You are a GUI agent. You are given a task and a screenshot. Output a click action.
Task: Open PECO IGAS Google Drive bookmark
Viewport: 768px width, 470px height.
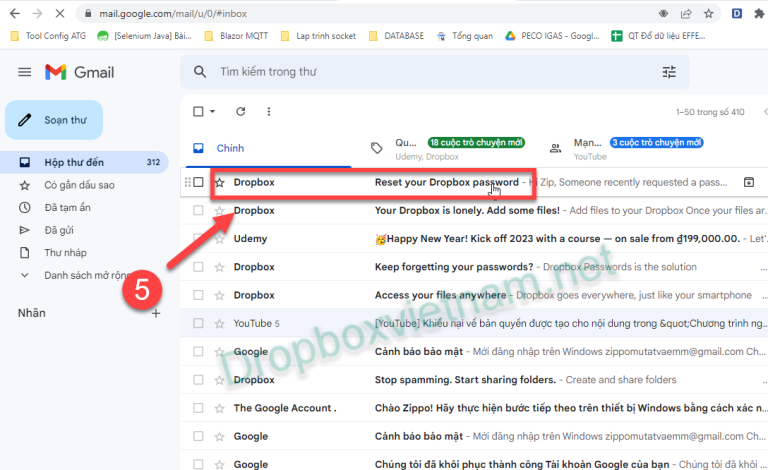[x=552, y=36]
